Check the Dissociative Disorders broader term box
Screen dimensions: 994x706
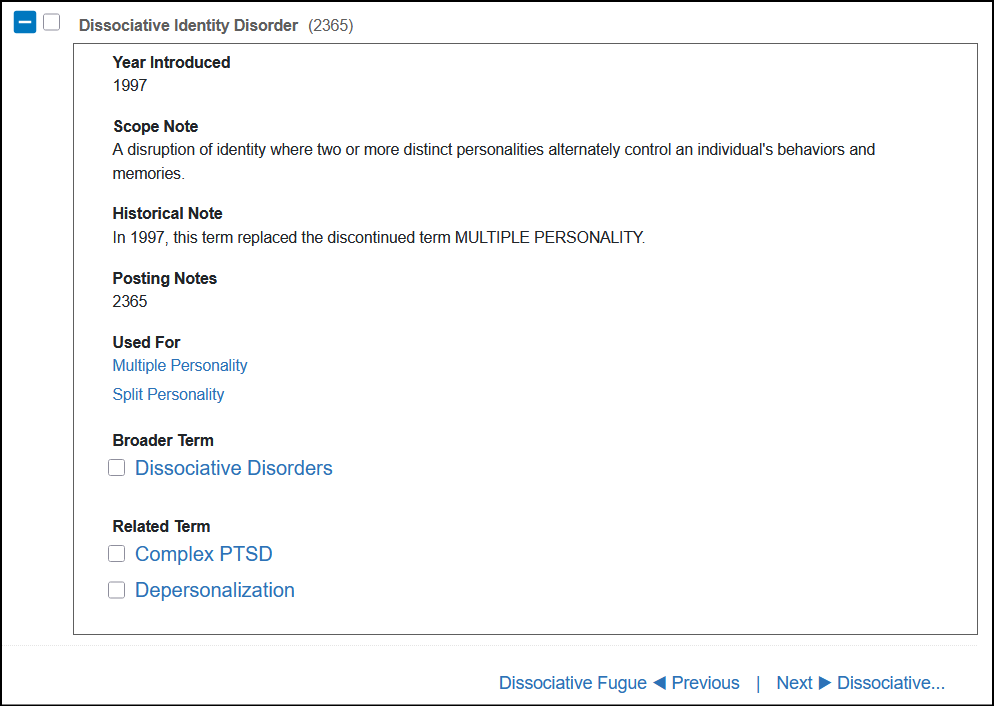117,468
